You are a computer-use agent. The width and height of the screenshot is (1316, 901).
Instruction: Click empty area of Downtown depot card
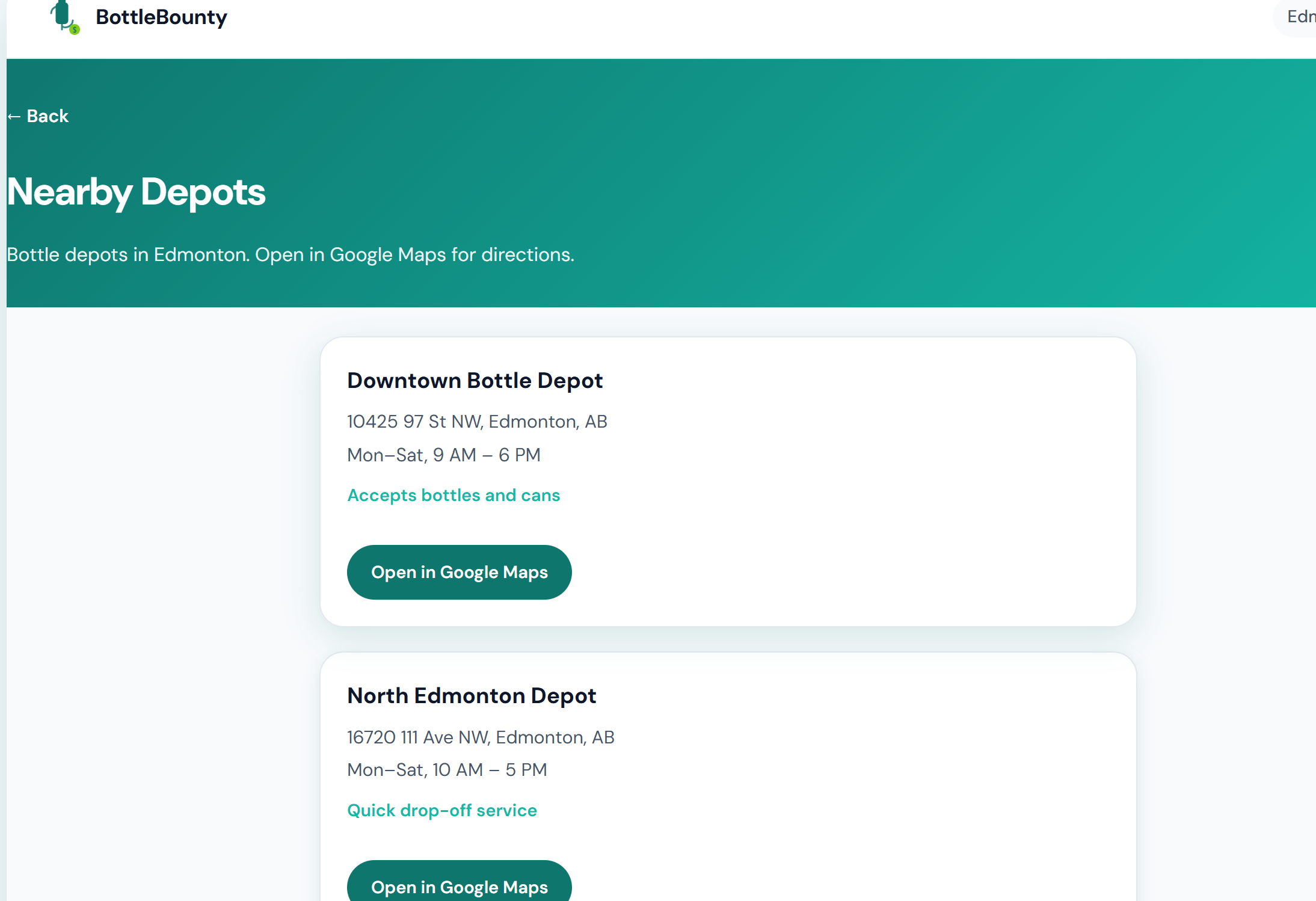[x=872, y=481]
